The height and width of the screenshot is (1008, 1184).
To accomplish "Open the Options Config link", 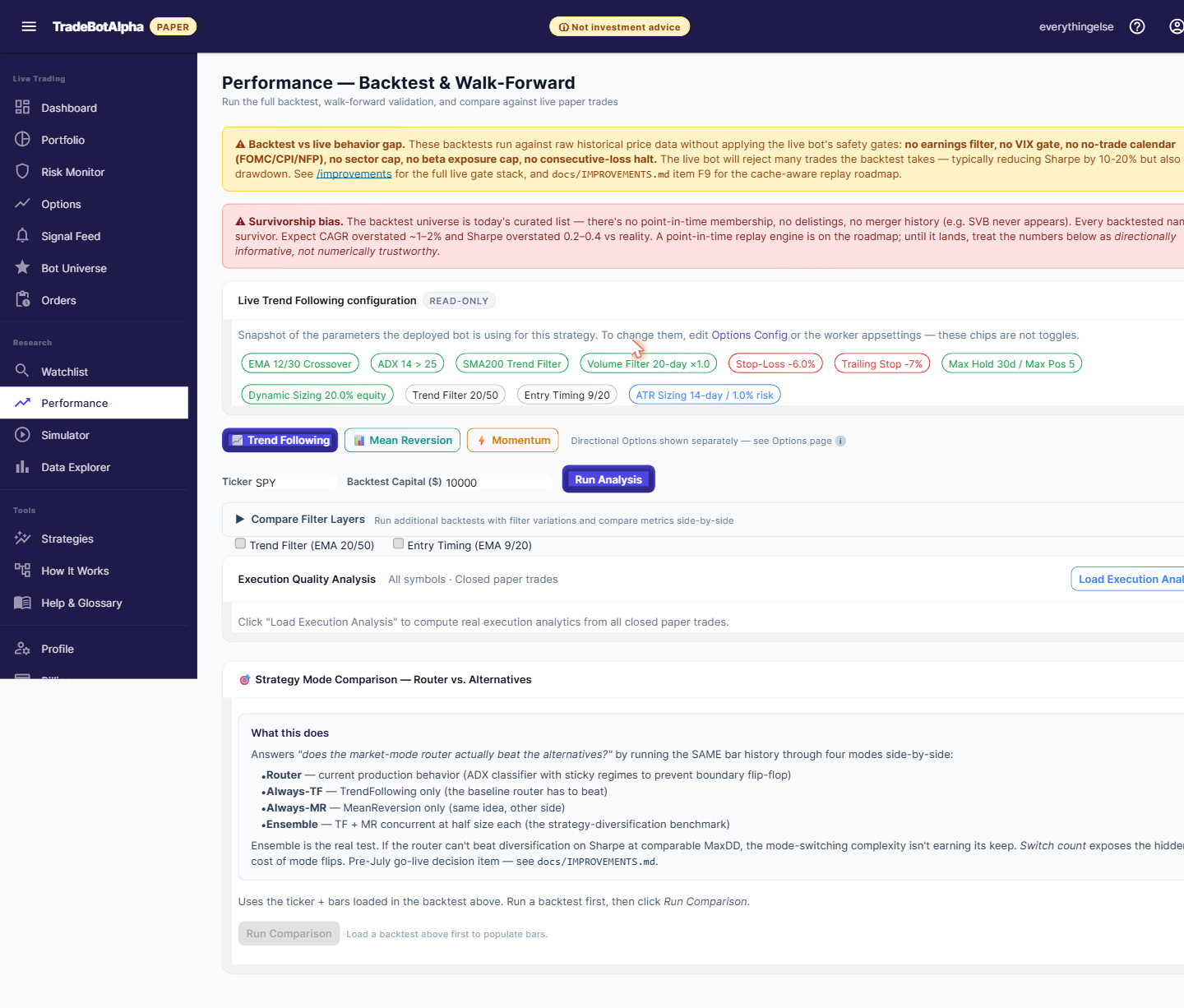I will (749, 335).
